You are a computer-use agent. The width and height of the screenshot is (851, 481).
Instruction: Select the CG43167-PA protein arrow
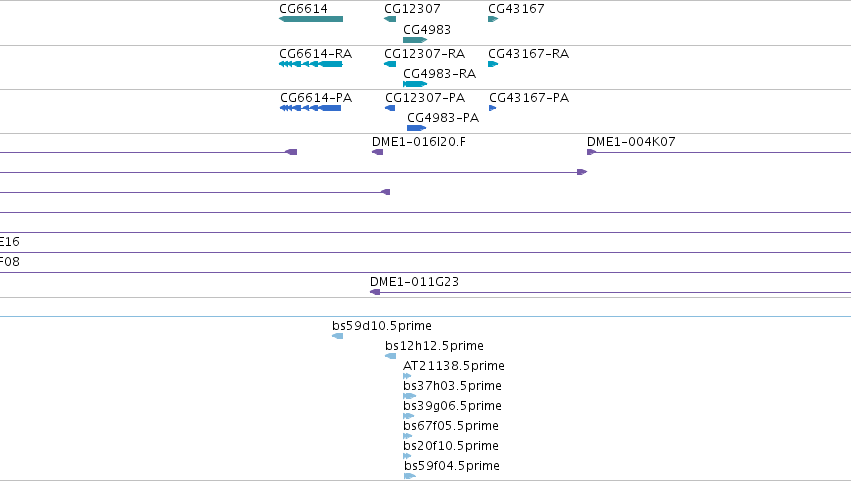click(x=492, y=108)
